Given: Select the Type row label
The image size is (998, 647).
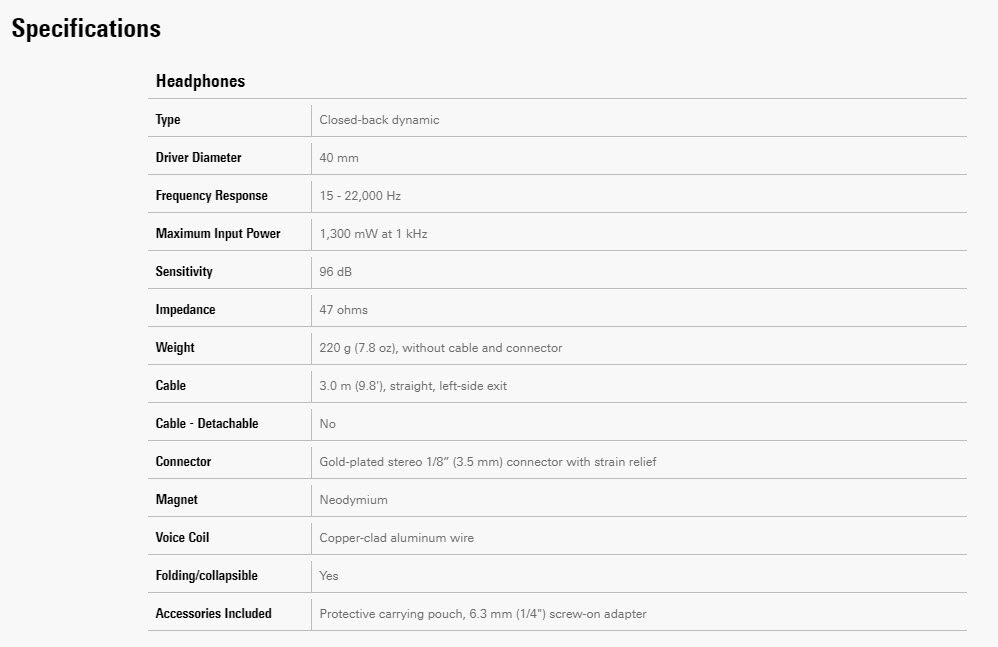Looking at the screenshot, I should pos(168,120).
